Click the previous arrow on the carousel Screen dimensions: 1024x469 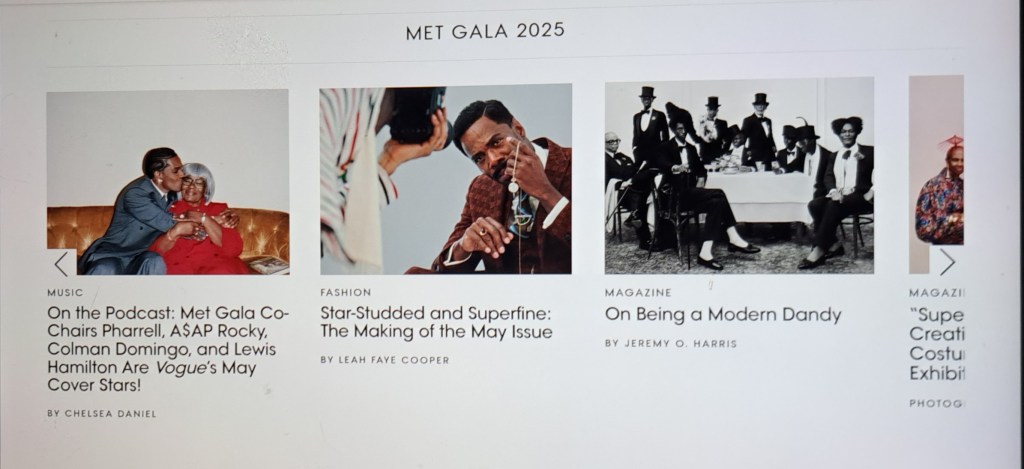[x=62, y=263]
